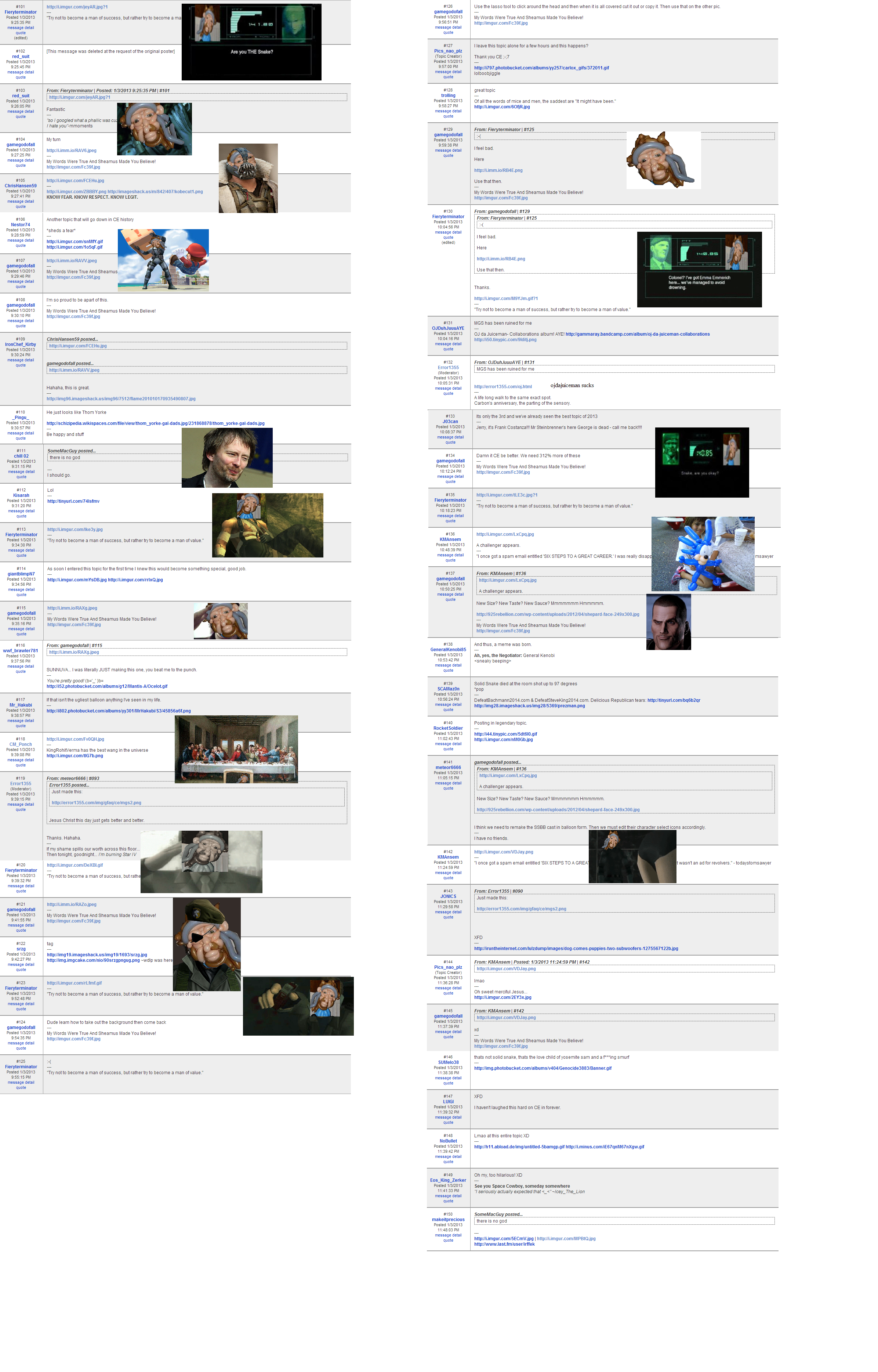This screenshot has width=878, height=1372.
Task: Open the carlox_gifs/372011.gif photobucket link
Action: (x=542, y=68)
